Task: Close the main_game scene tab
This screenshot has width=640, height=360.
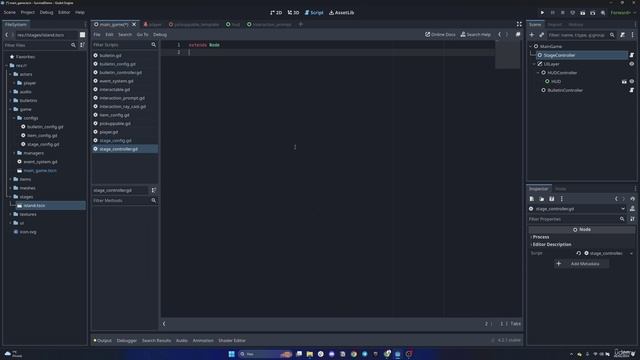Action: tap(134, 24)
